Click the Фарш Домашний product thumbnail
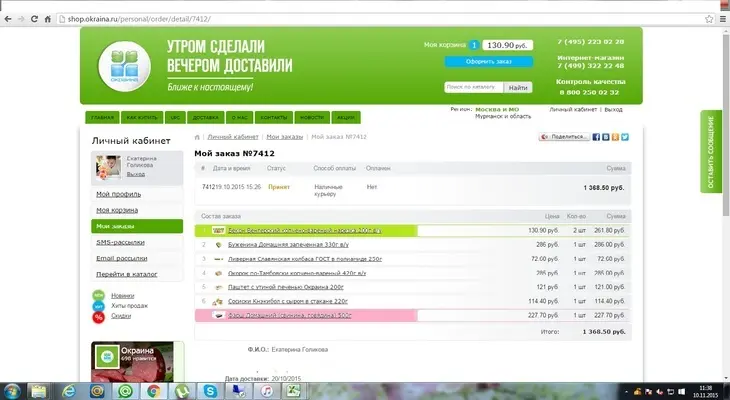This screenshot has height=400, width=730. coord(218,316)
